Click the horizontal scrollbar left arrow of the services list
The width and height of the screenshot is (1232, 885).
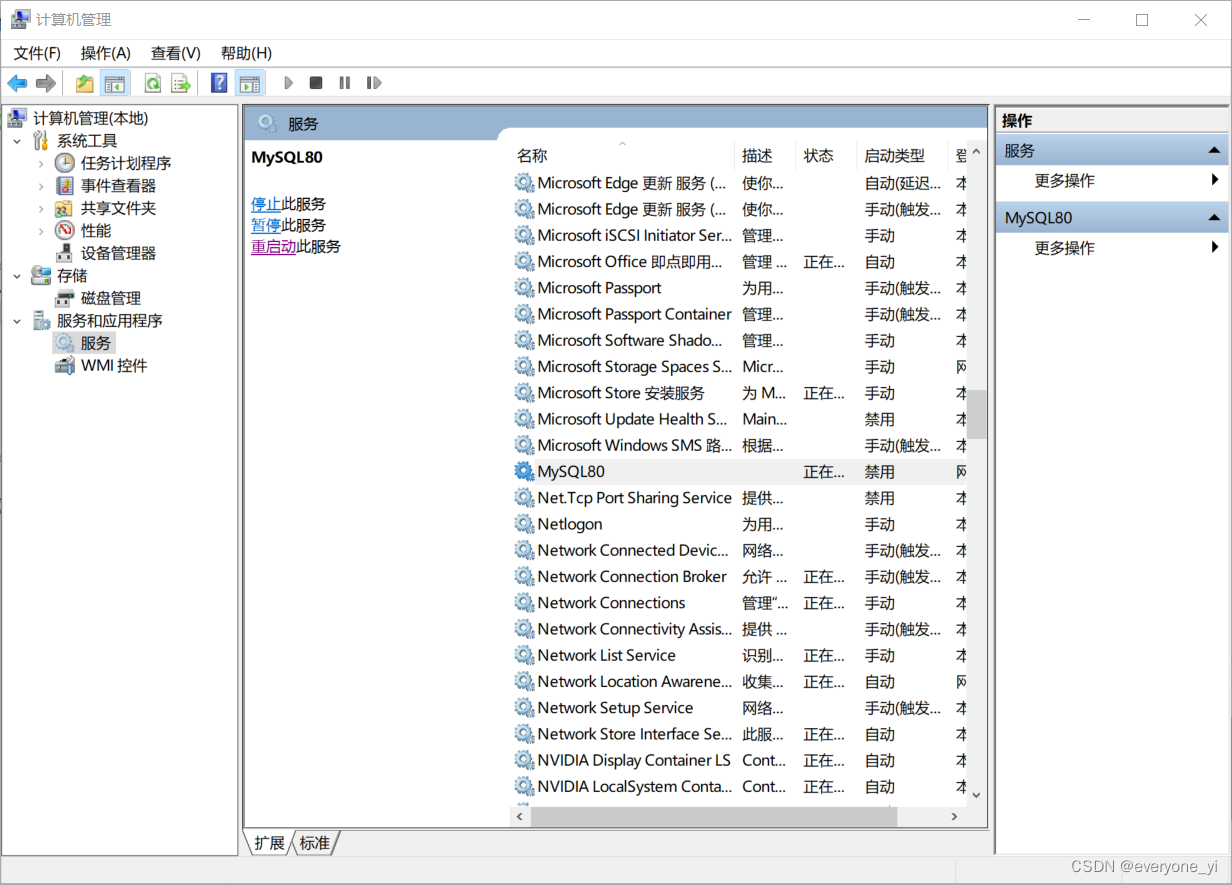click(520, 816)
